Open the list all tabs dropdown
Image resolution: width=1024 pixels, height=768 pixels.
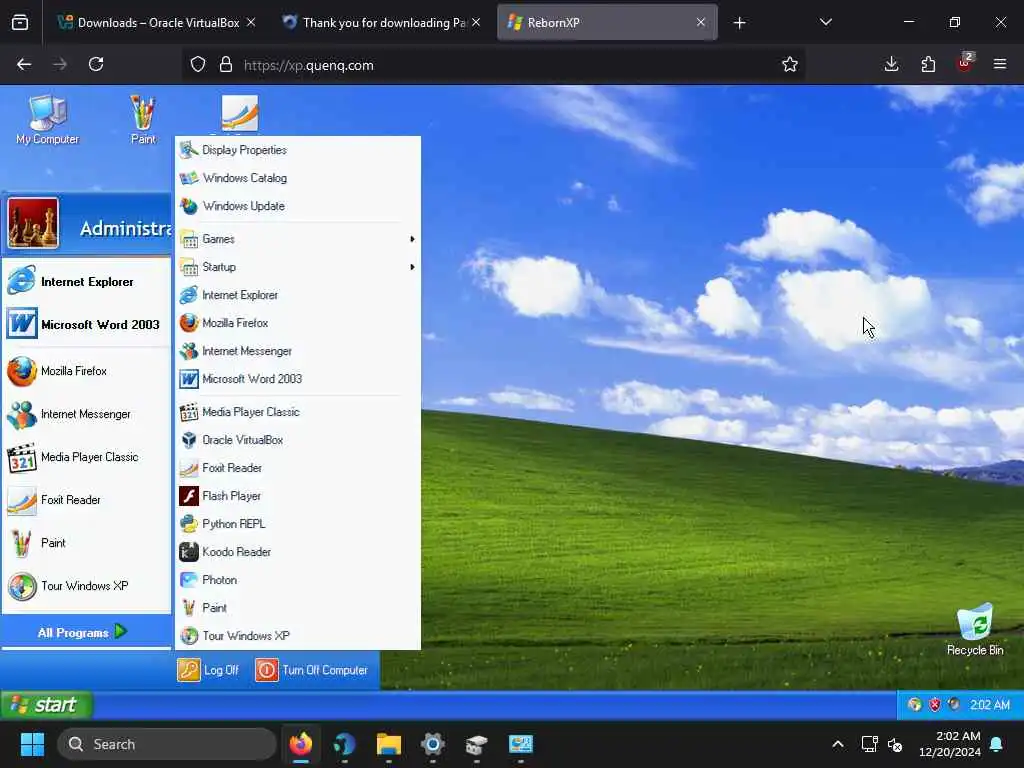point(825,22)
